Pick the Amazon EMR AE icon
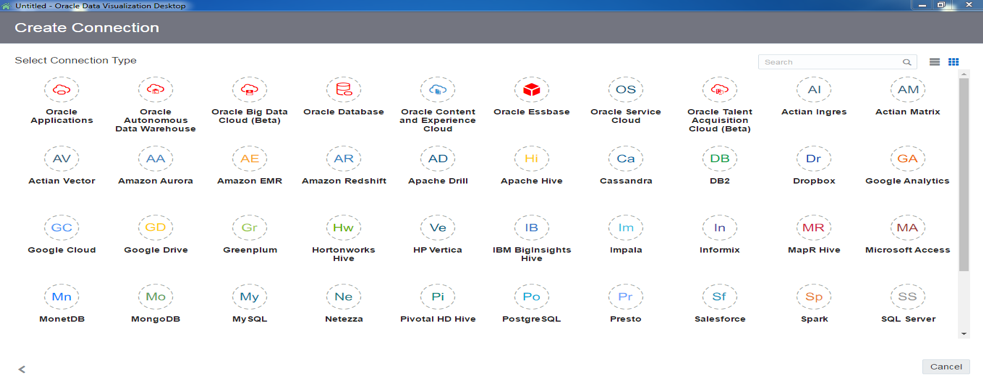Image resolution: width=983 pixels, height=383 pixels. click(250, 159)
